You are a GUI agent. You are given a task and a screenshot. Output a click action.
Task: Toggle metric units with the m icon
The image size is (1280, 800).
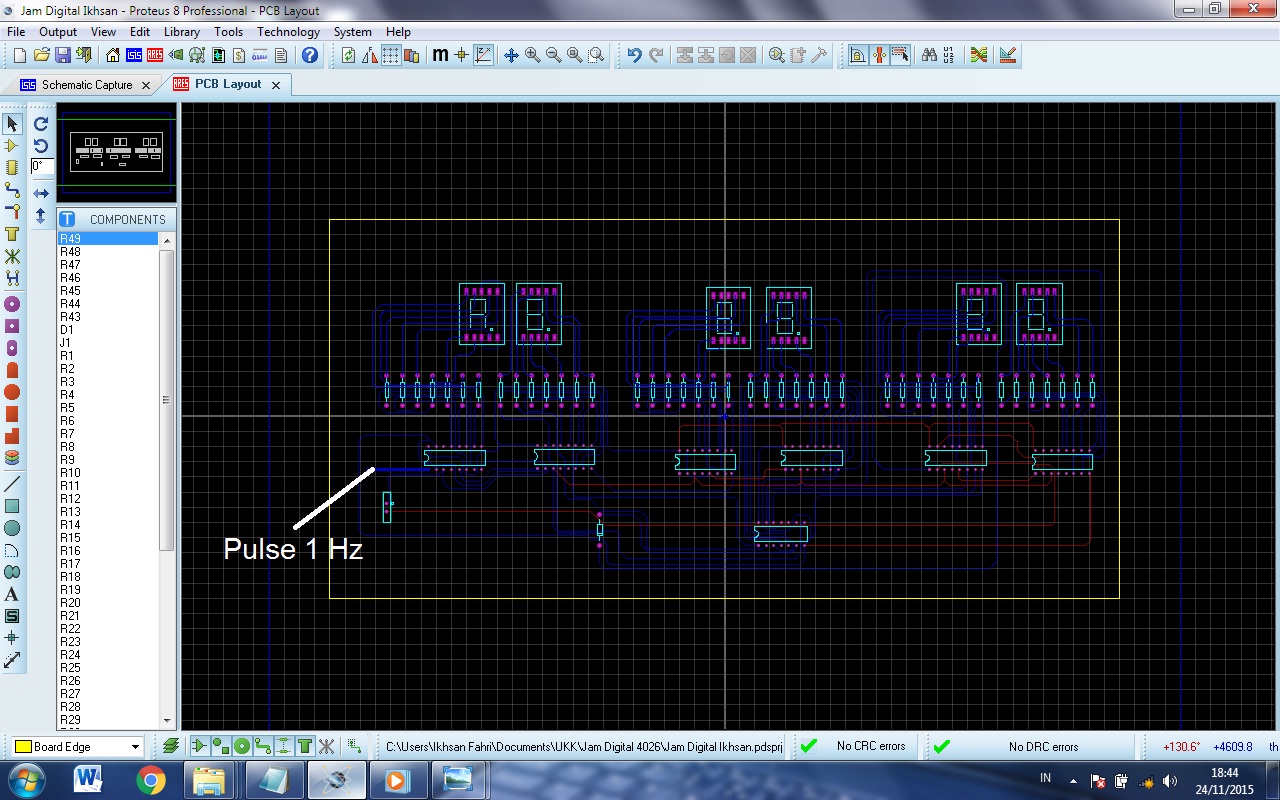click(x=440, y=55)
